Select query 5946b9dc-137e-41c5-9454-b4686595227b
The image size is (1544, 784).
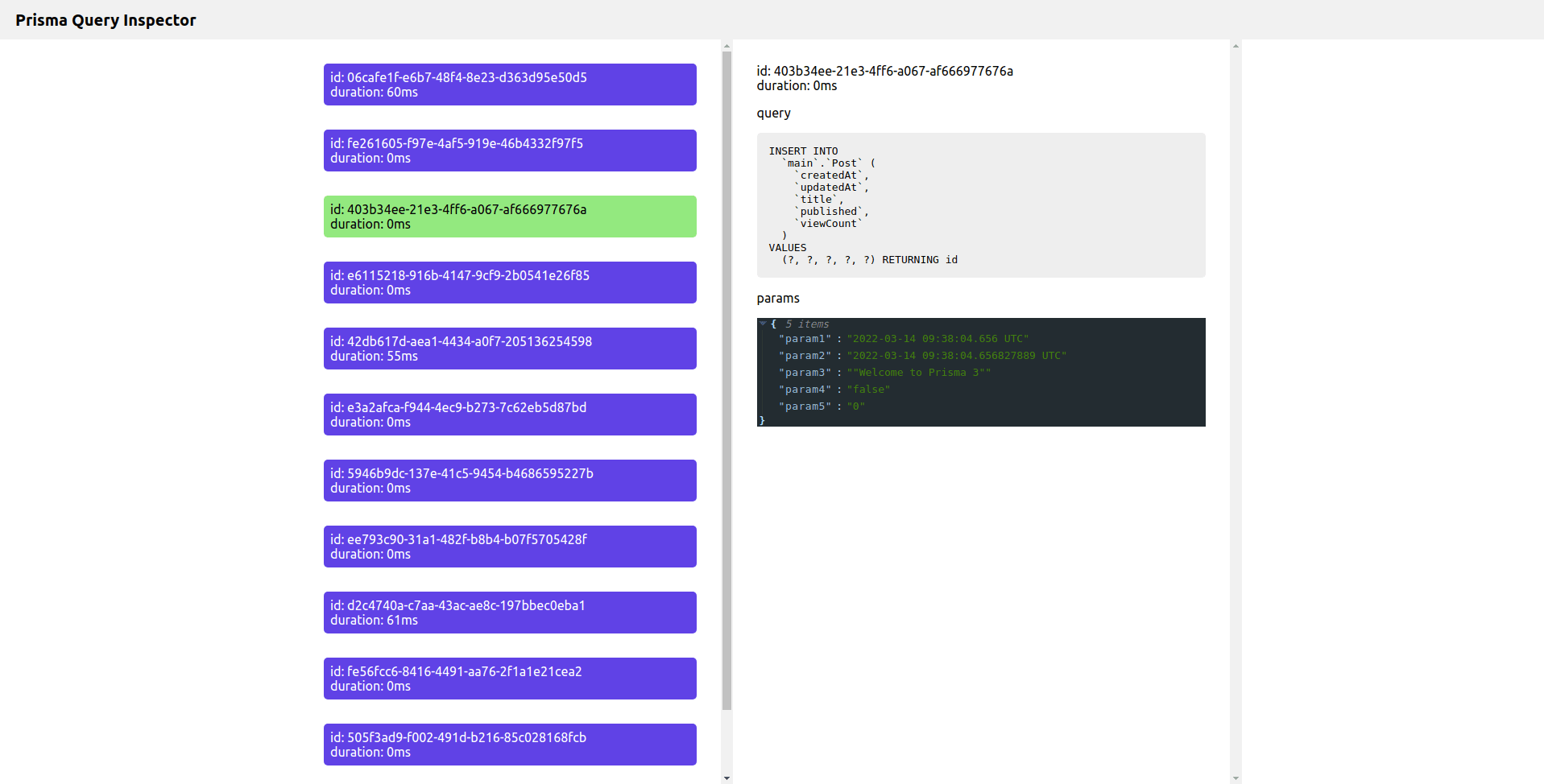(x=510, y=481)
